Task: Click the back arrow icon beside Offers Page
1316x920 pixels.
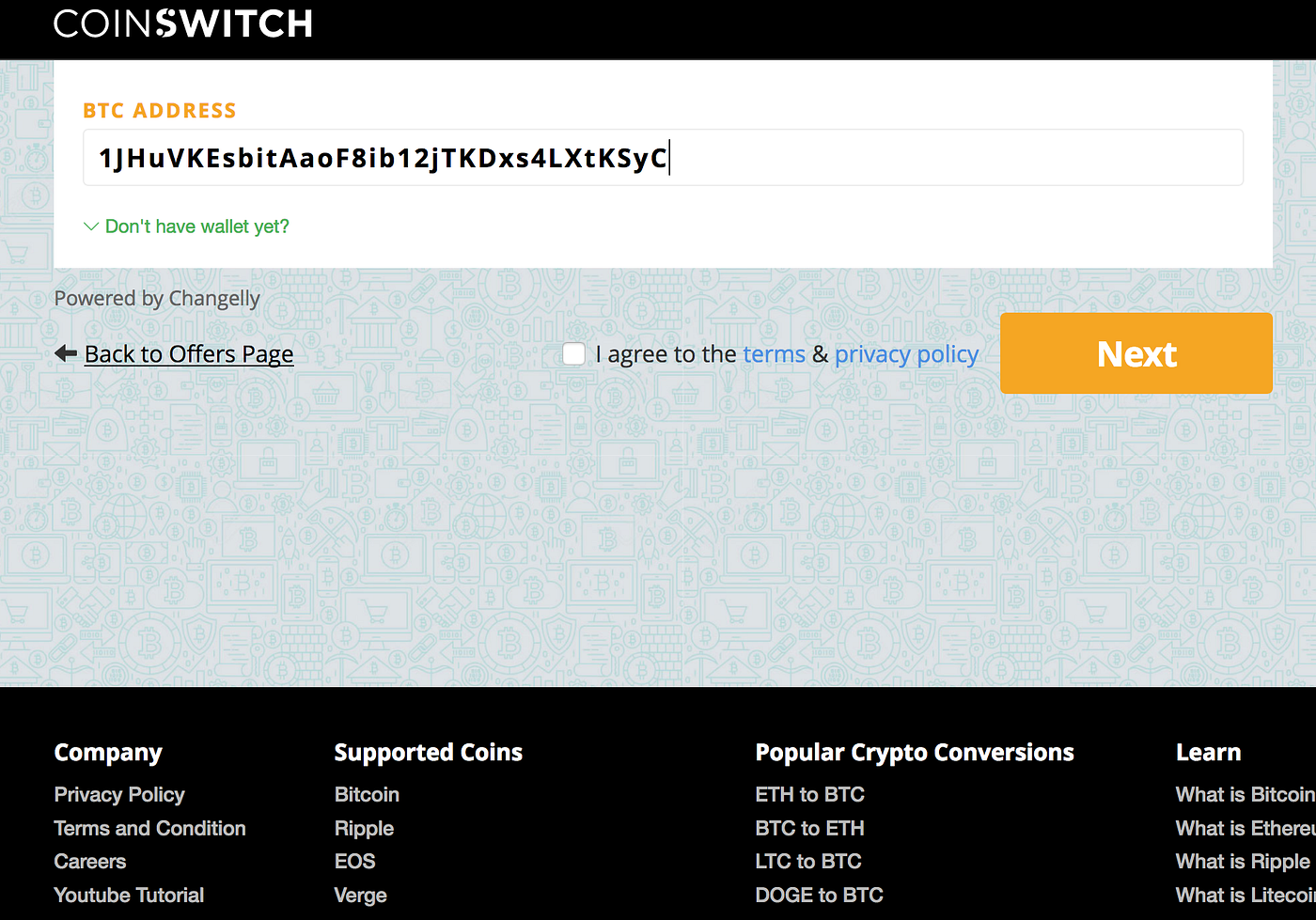Action: click(66, 354)
